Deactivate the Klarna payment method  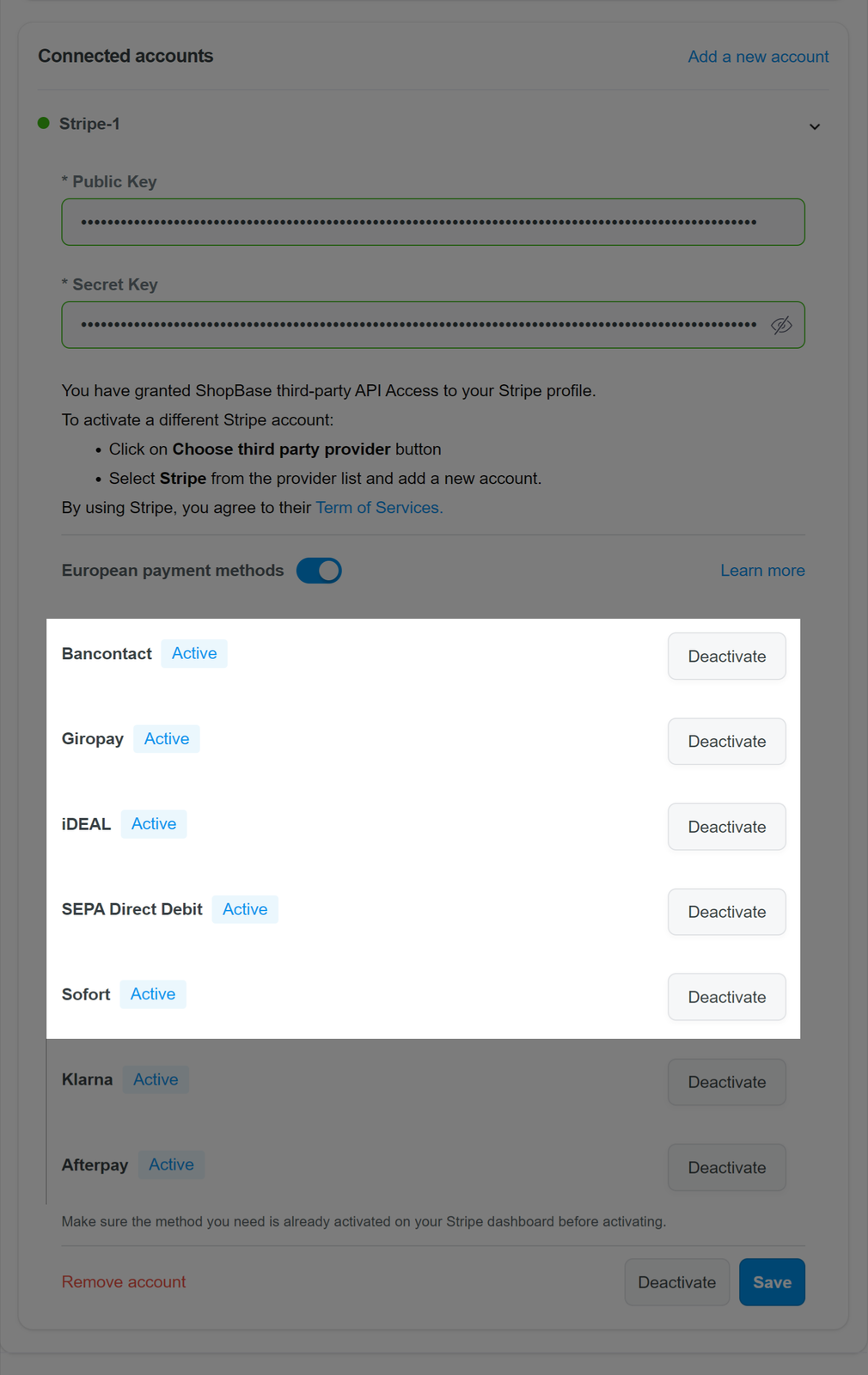(x=727, y=1082)
